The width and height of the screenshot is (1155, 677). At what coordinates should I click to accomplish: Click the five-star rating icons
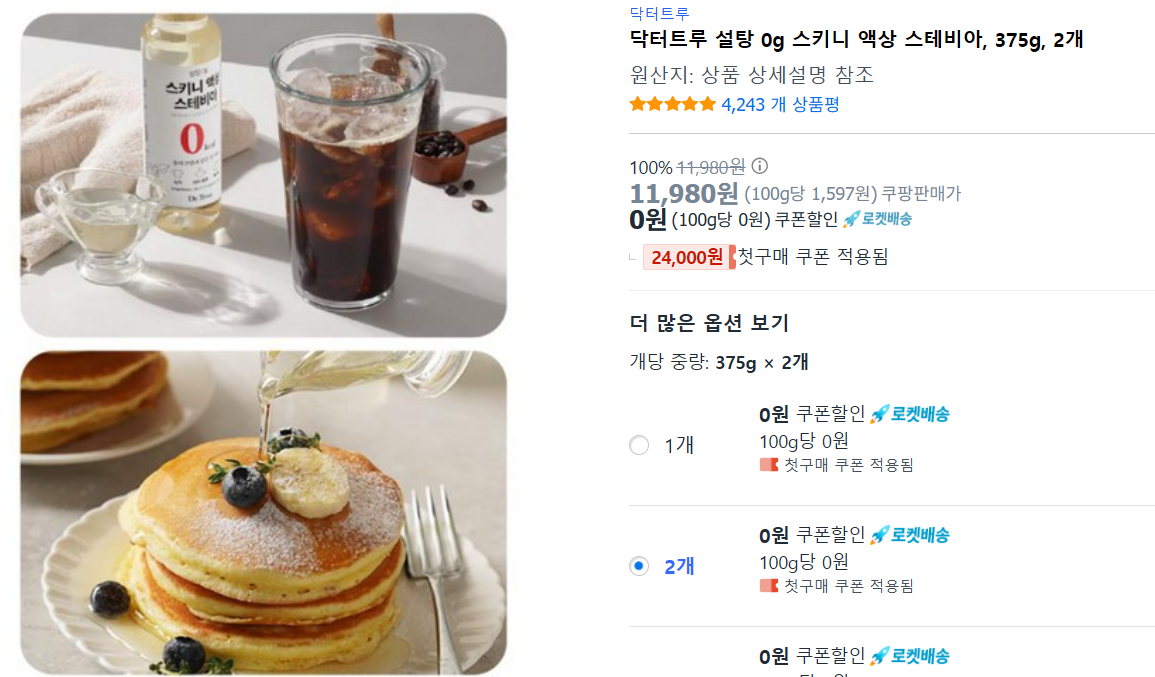(x=673, y=105)
